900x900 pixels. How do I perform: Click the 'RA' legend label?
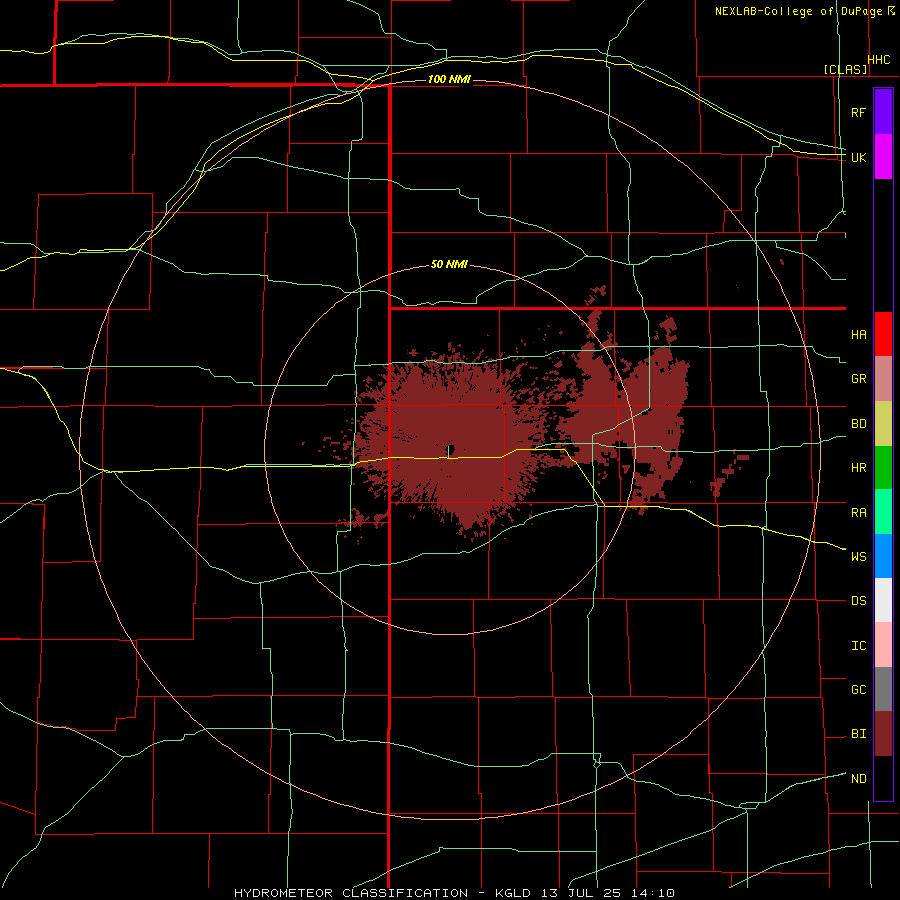[859, 512]
